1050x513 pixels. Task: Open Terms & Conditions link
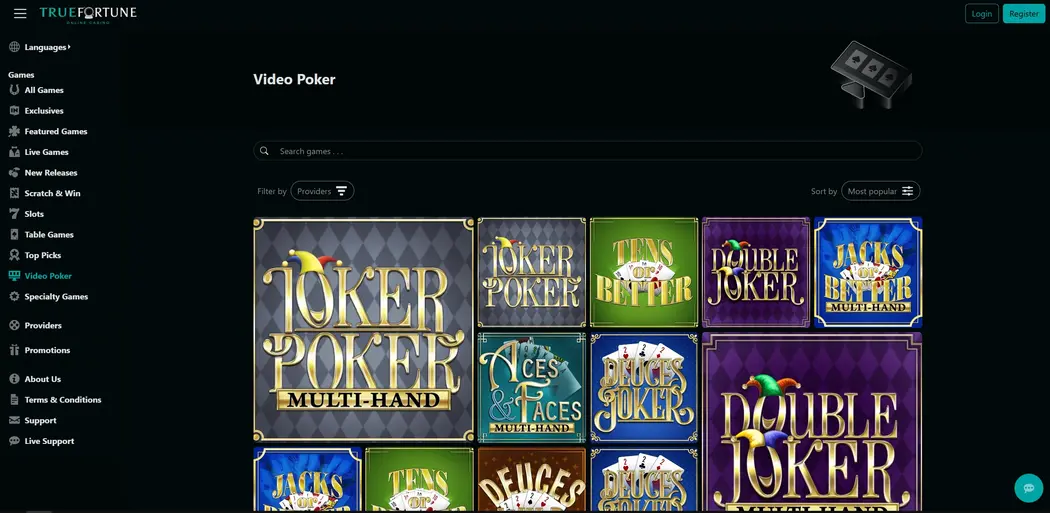pos(63,399)
